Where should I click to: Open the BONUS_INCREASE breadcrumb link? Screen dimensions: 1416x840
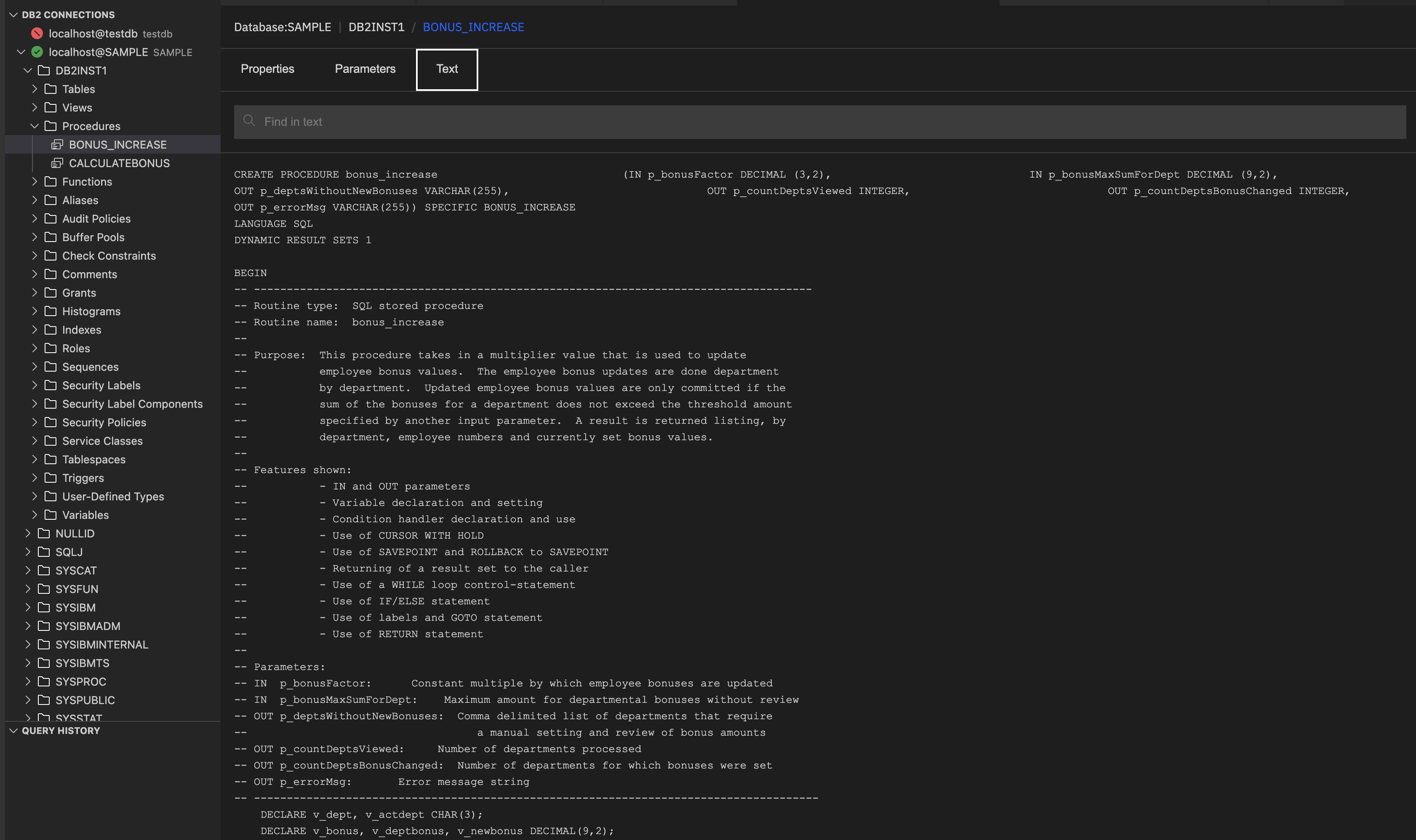tap(474, 27)
